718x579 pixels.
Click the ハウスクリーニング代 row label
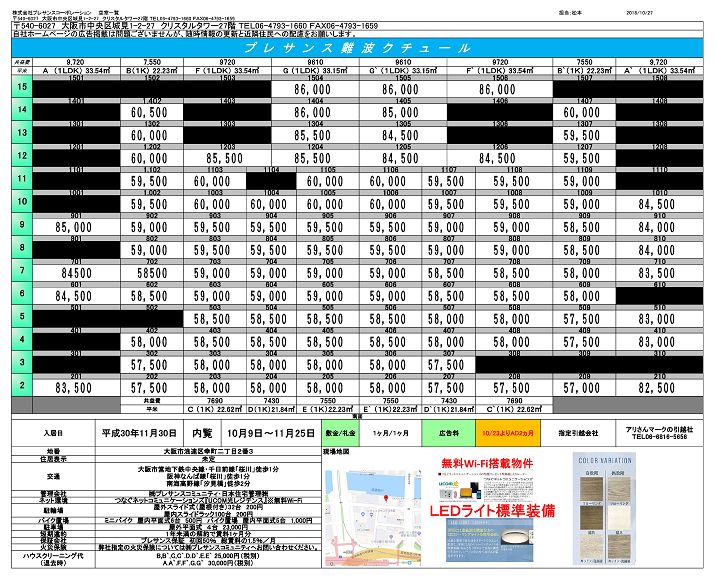click(x=54, y=559)
